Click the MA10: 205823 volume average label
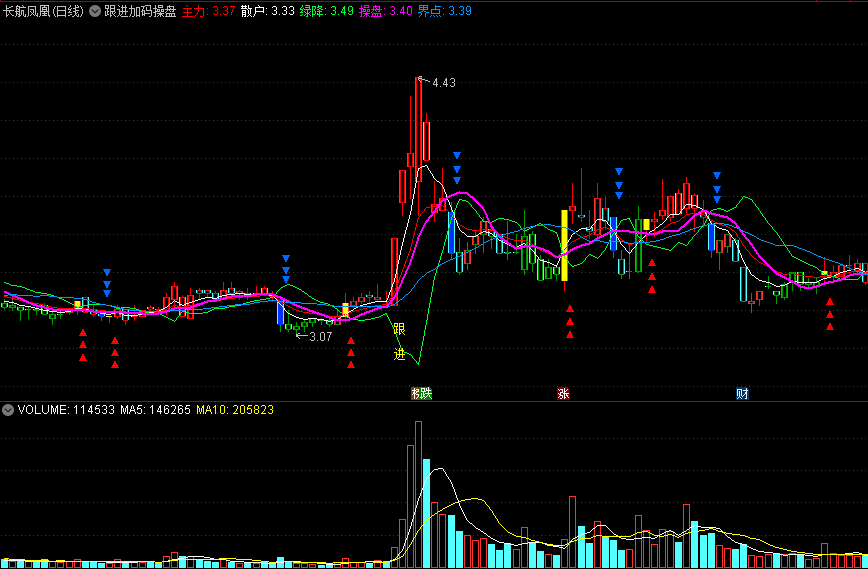Viewport: 868px width, 569px height. [x=235, y=410]
